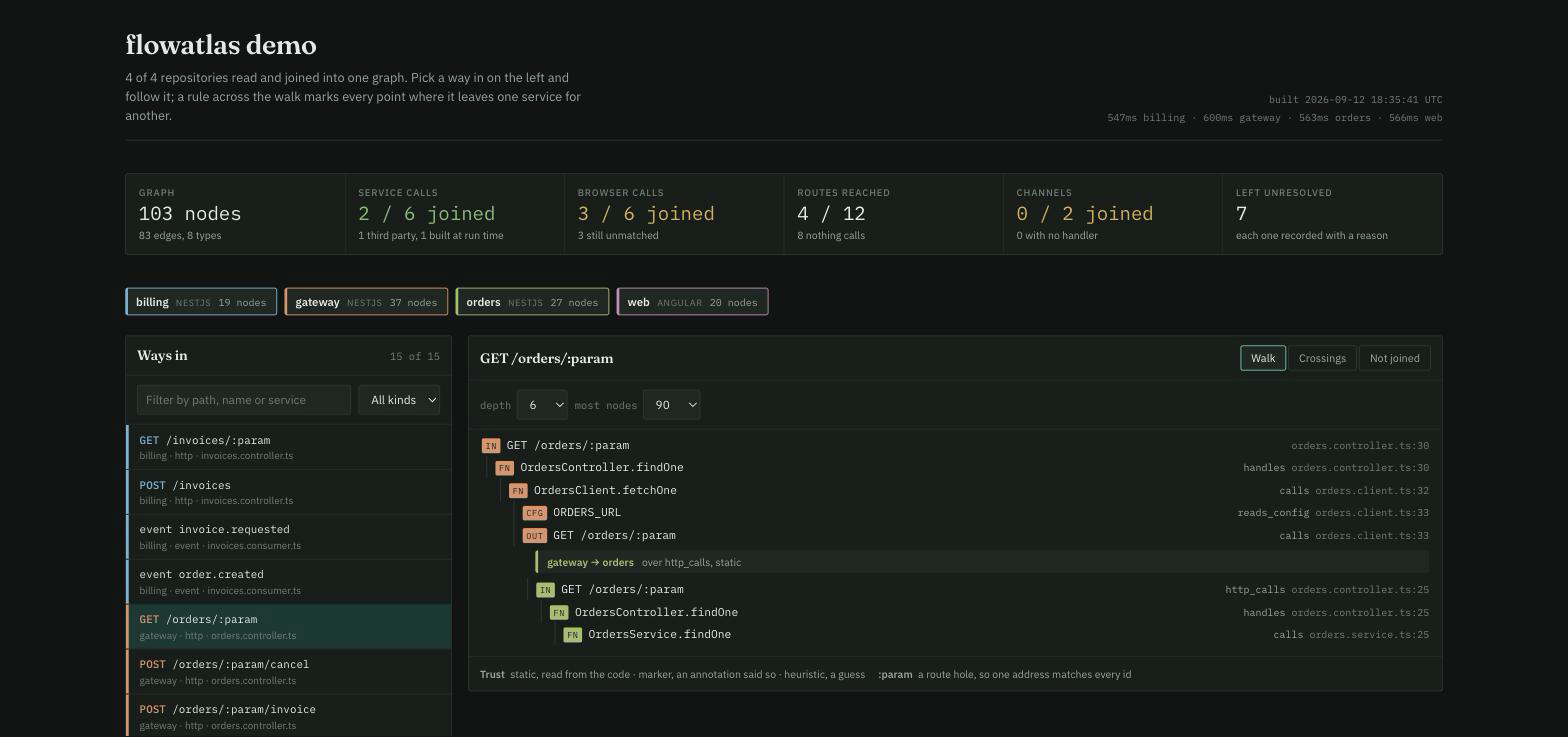Click the reads_config orders.client.ts:33 reference
The height and width of the screenshot is (737, 1568).
click(1333, 513)
